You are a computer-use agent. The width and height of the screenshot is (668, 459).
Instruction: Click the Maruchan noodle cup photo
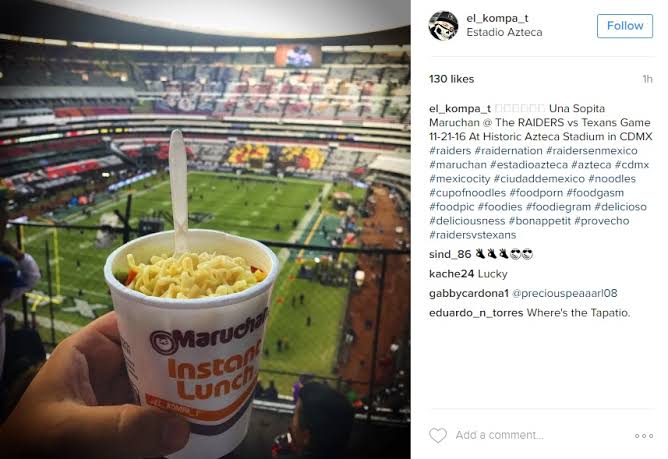(x=205, y=229)
